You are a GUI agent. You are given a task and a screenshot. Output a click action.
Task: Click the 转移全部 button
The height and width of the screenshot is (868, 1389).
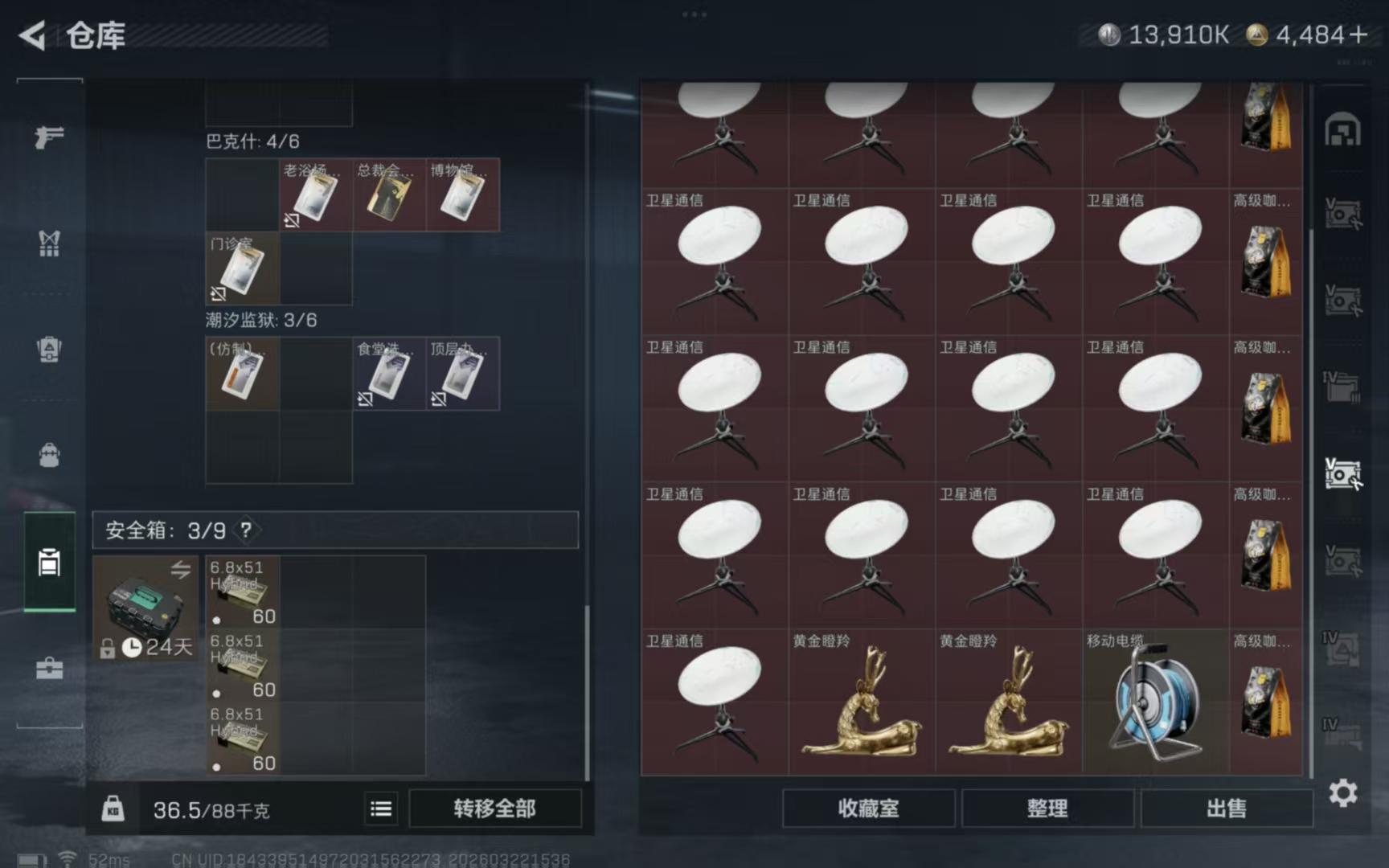[x=494, y=809]
